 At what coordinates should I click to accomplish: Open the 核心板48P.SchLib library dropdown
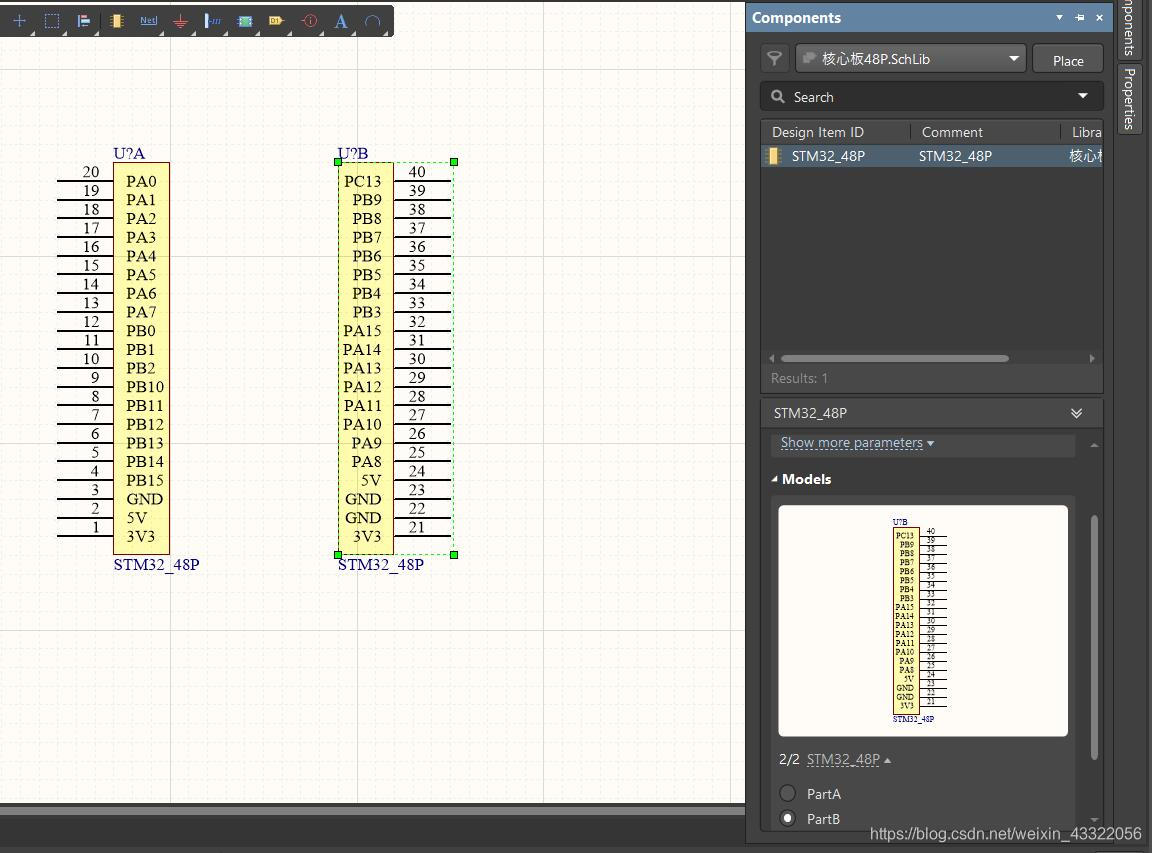point(911,59)
